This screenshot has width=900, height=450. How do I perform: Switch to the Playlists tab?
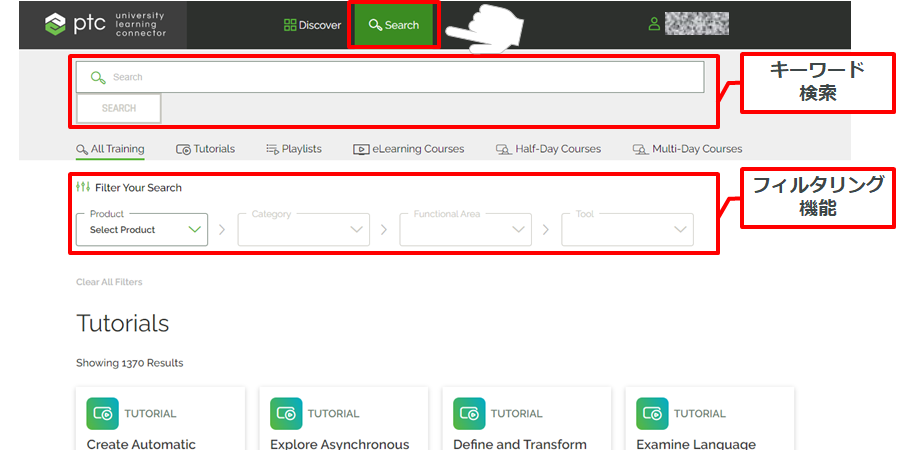(x=294, y=149)
